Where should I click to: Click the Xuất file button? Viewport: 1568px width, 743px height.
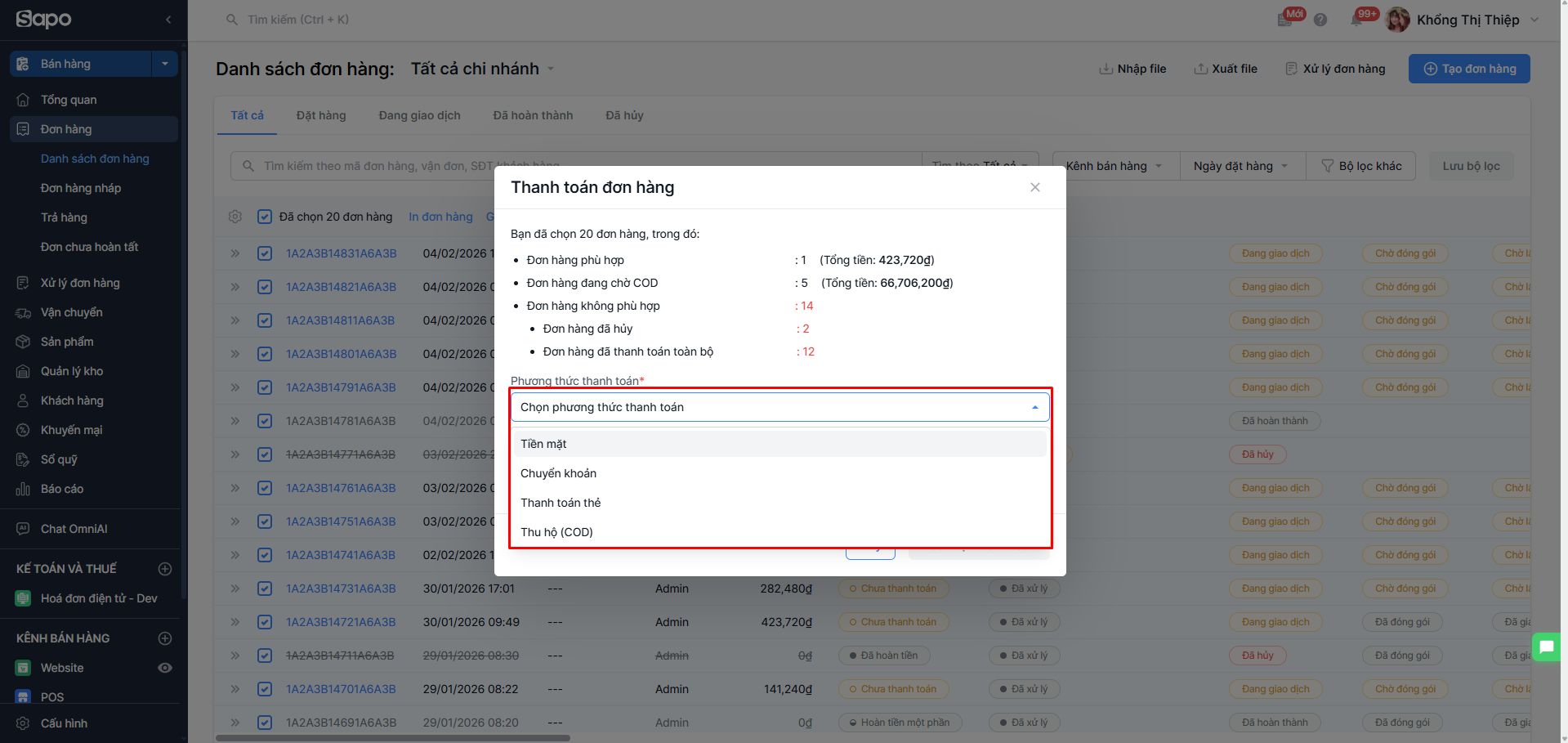(1226, 69)
